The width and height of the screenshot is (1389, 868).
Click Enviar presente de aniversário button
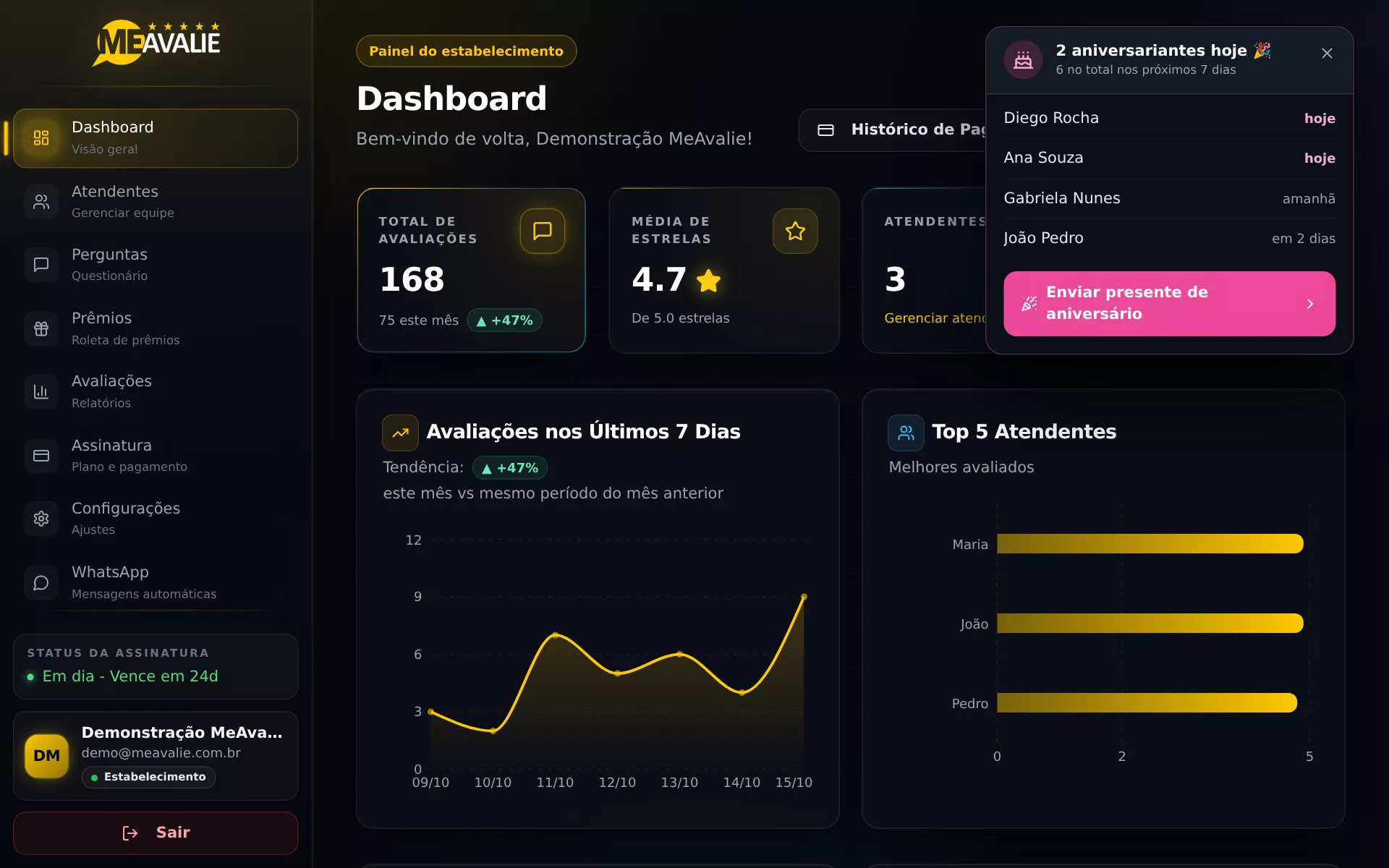tap(1169, 303)
